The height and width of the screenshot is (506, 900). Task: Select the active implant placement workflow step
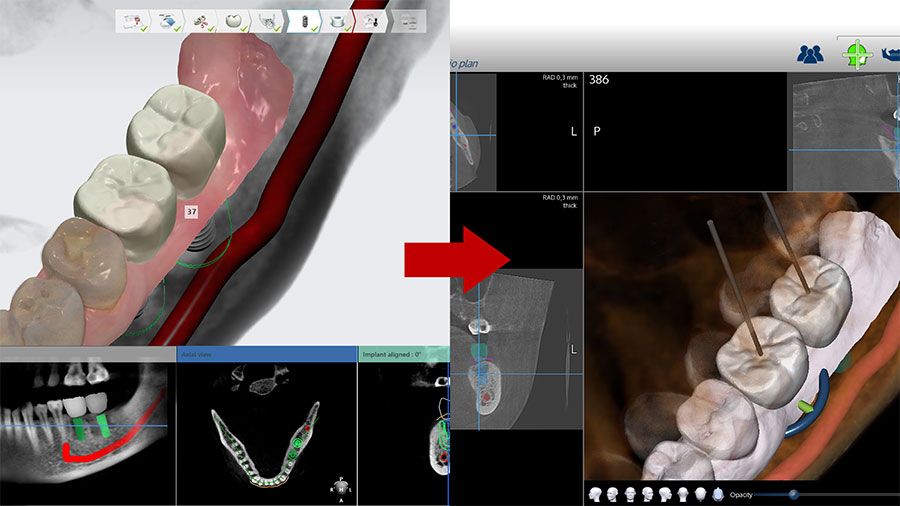pyautogui.click(x=304, y=21)
